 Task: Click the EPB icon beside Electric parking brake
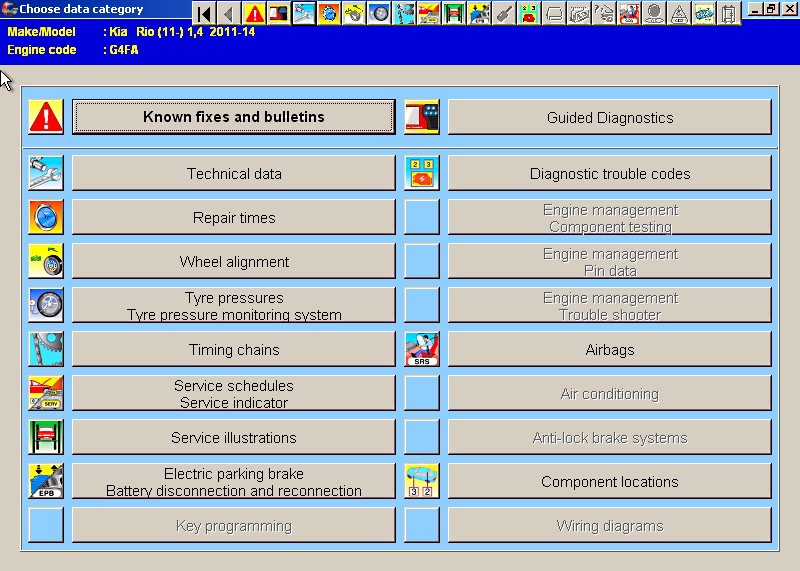(46, 482)
